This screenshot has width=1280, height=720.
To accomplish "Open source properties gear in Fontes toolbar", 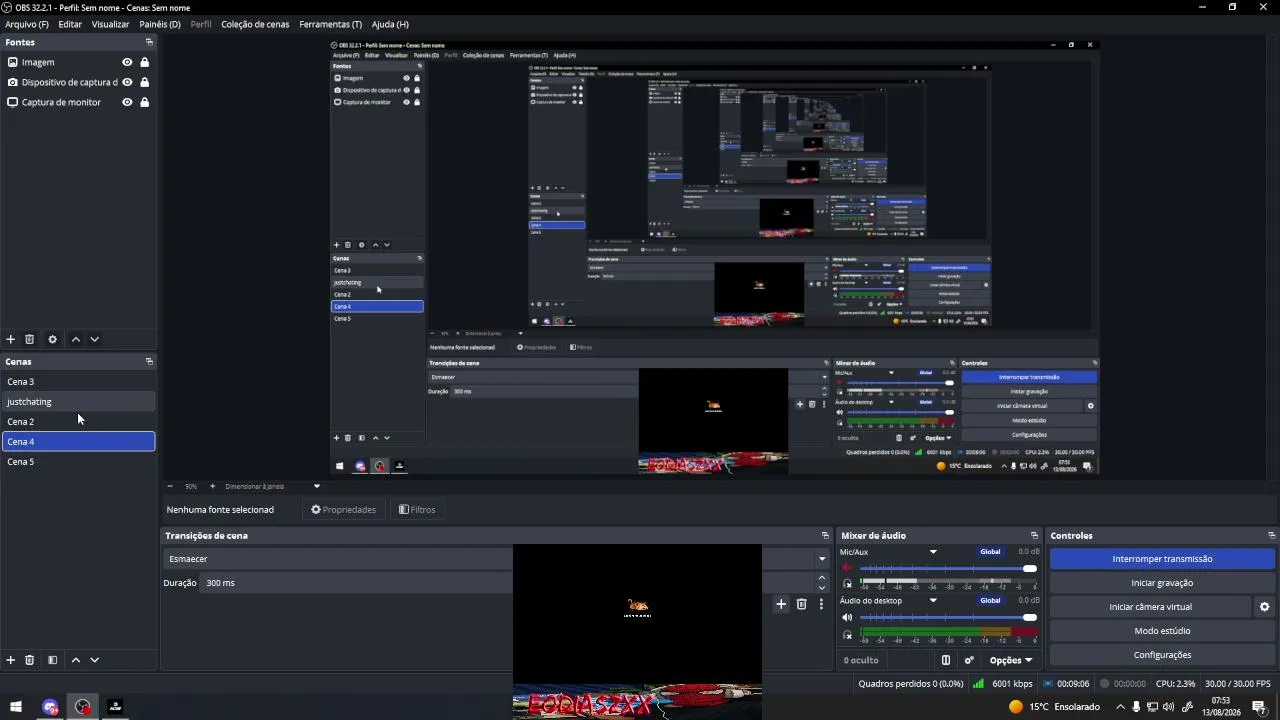I will tap(53, 340).
